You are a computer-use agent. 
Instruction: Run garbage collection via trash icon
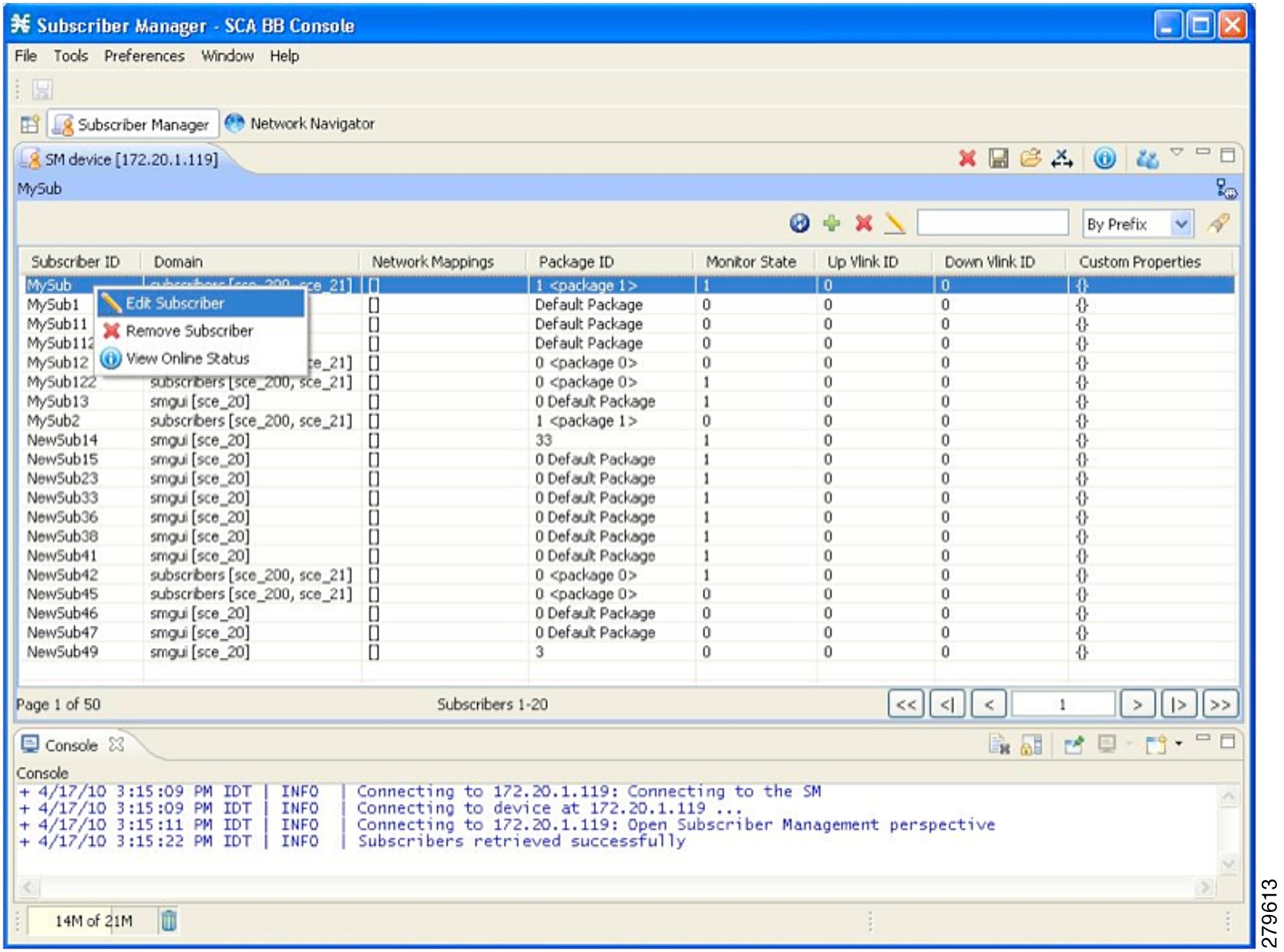tap(170, 919)
